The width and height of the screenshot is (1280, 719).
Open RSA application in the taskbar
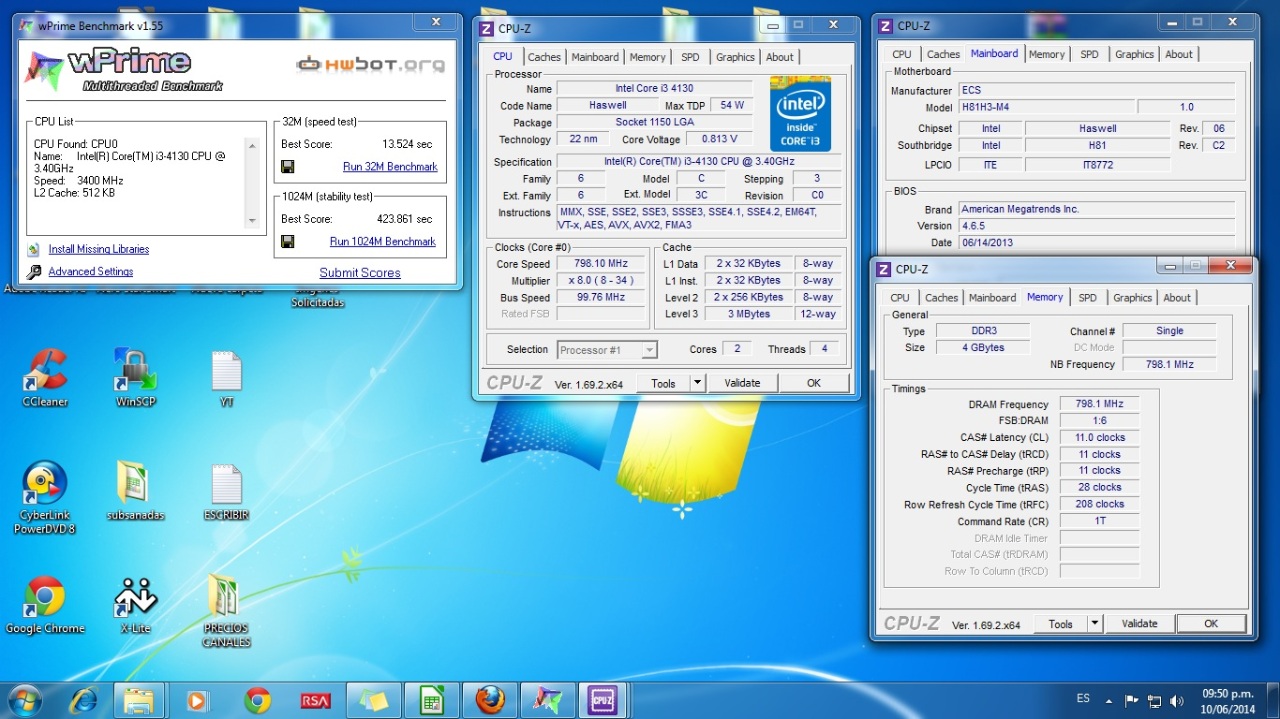tap(315, 700)
